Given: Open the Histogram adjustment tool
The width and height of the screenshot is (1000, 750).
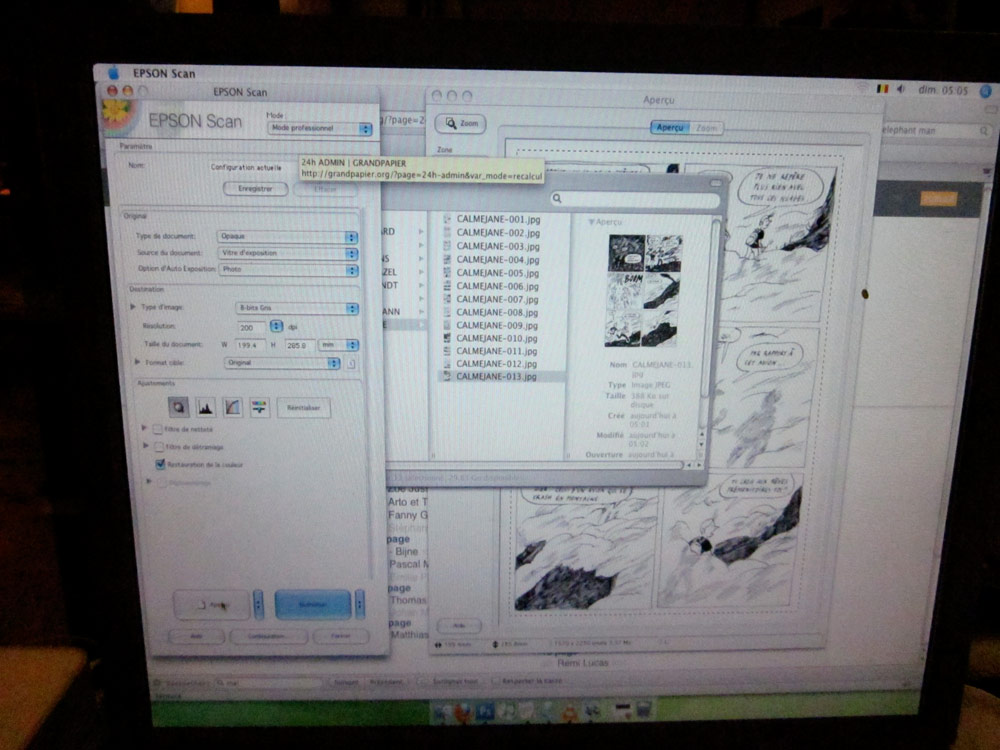Looking at the screenshot, I should click(206, 407).
